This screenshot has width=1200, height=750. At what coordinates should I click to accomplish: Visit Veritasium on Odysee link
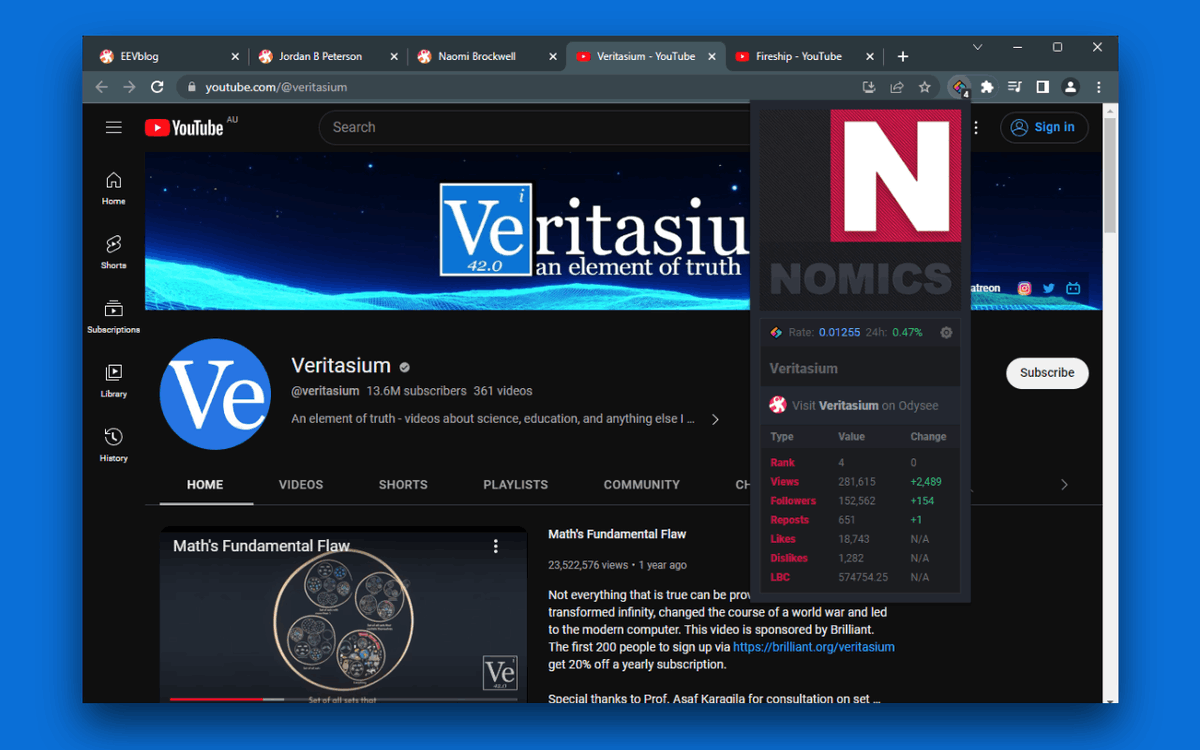pos(866,405)
